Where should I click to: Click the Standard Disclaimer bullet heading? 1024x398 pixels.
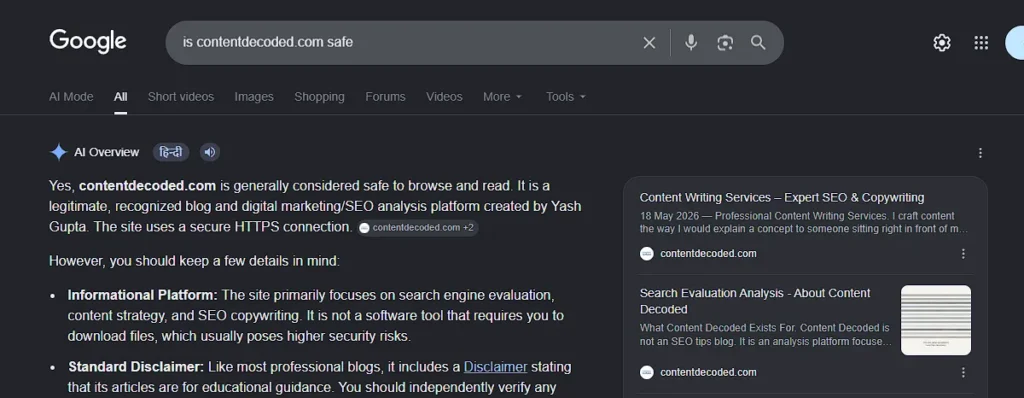(x=136, y=367)
